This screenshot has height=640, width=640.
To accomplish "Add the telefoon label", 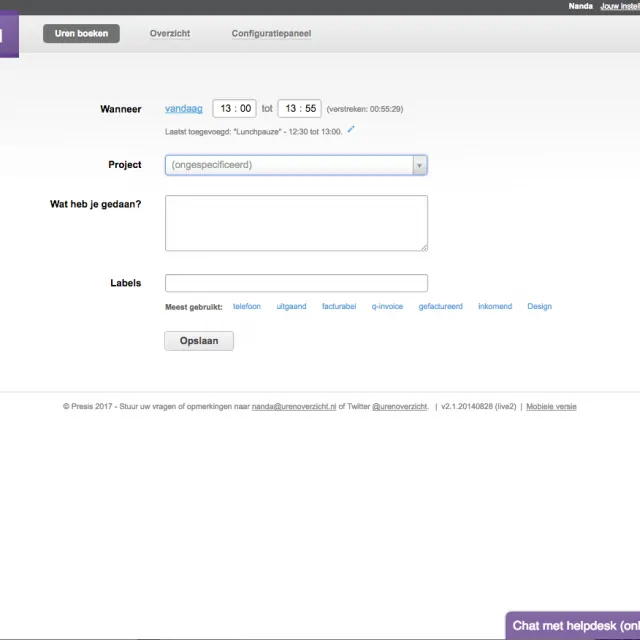I will tap(247, 307).
